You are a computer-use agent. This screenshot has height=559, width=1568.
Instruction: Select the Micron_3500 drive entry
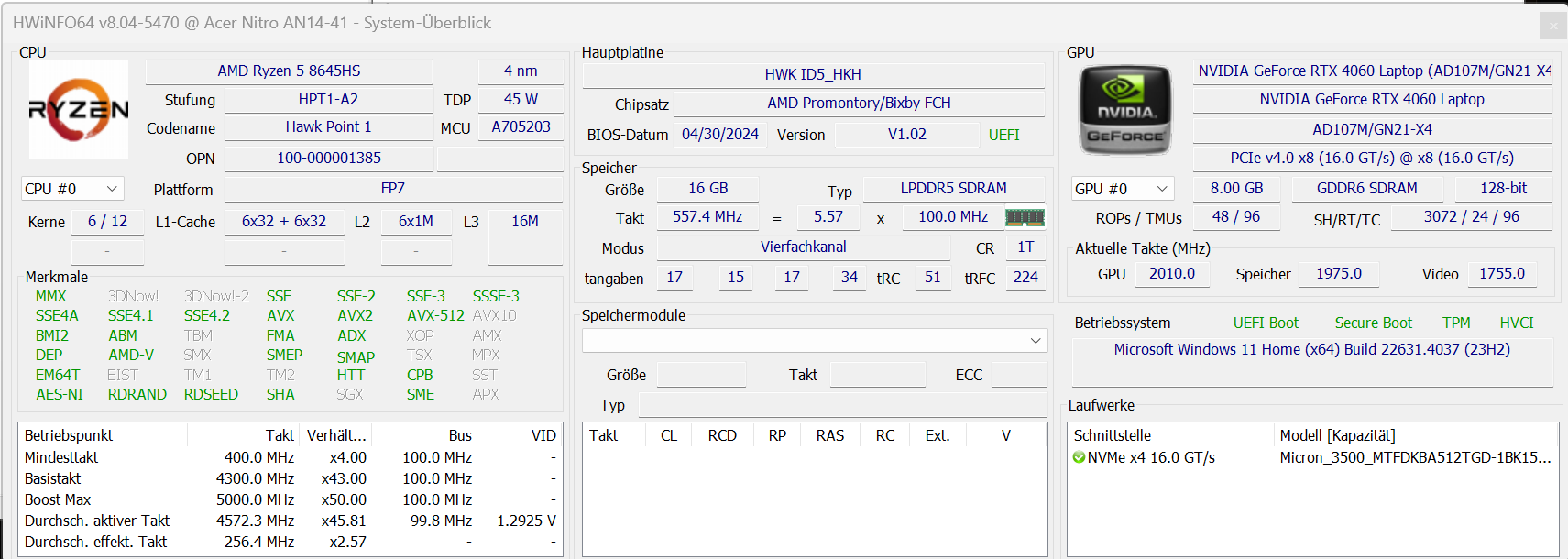coord(1414,457)
